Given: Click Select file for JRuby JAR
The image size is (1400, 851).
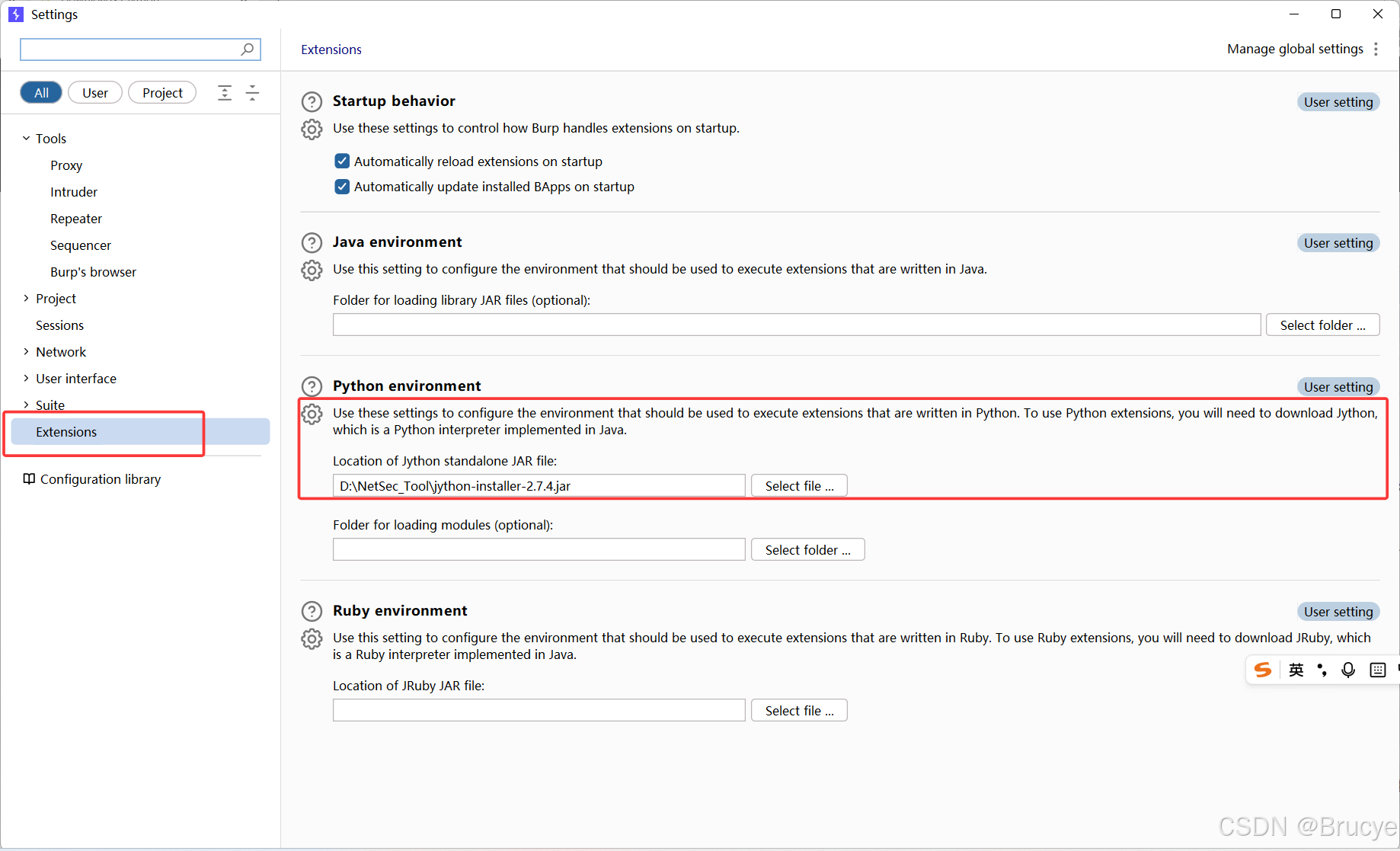Looking at the screenshot, I should click(x=799, y=710).
